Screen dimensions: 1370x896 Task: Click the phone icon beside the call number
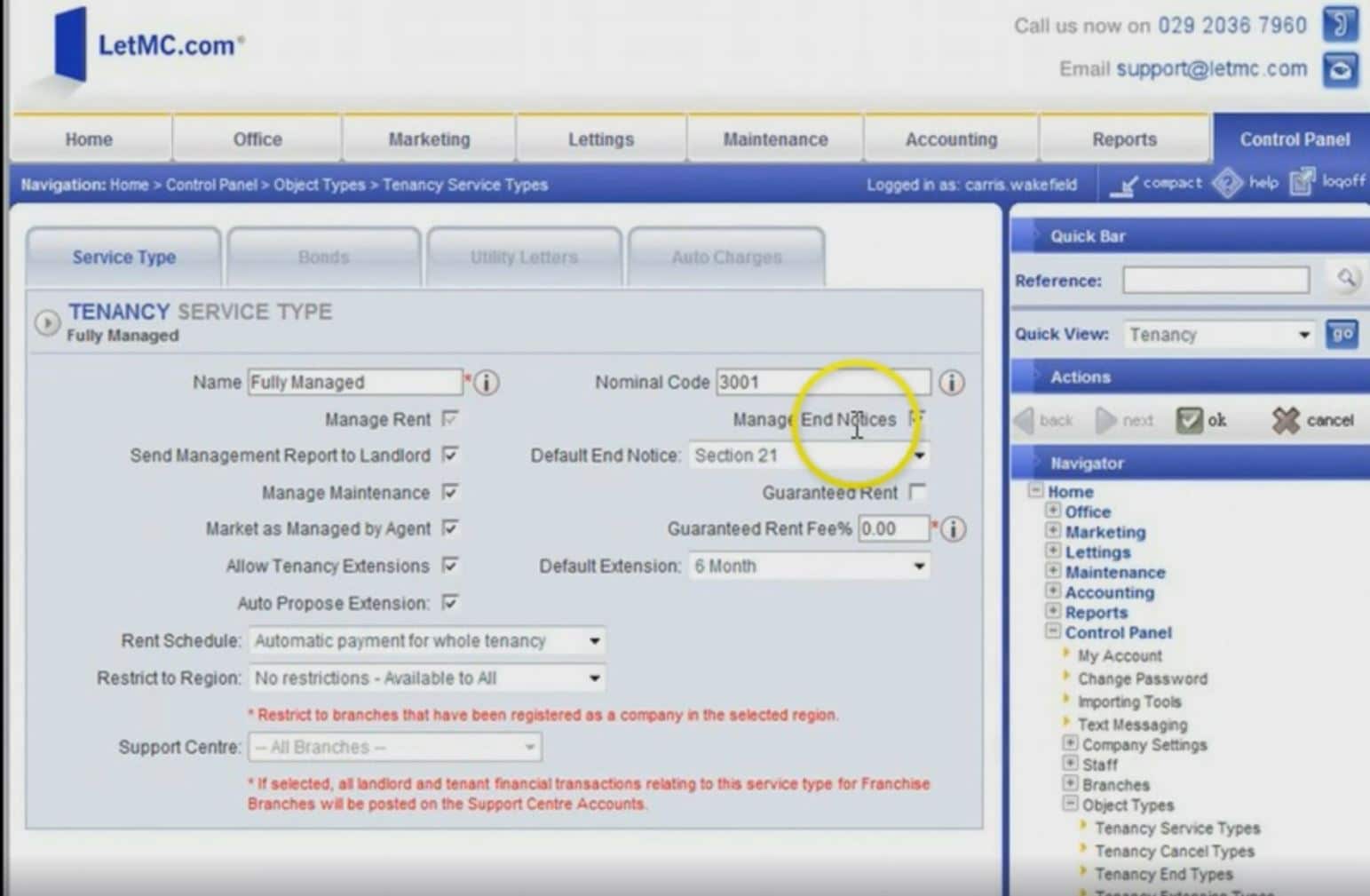click(1340, 24)
